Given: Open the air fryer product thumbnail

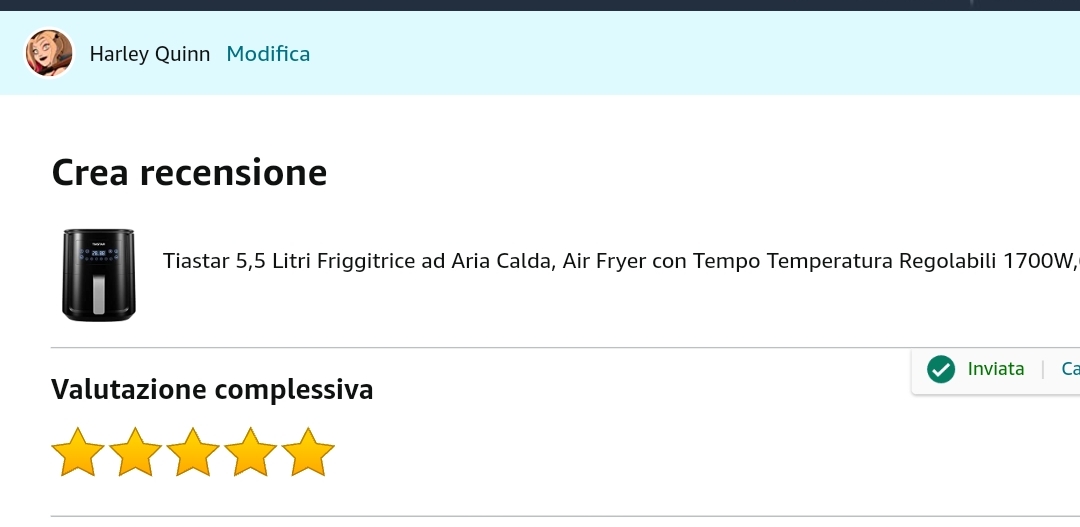Looking at the screenshot, I should [98, 274].
